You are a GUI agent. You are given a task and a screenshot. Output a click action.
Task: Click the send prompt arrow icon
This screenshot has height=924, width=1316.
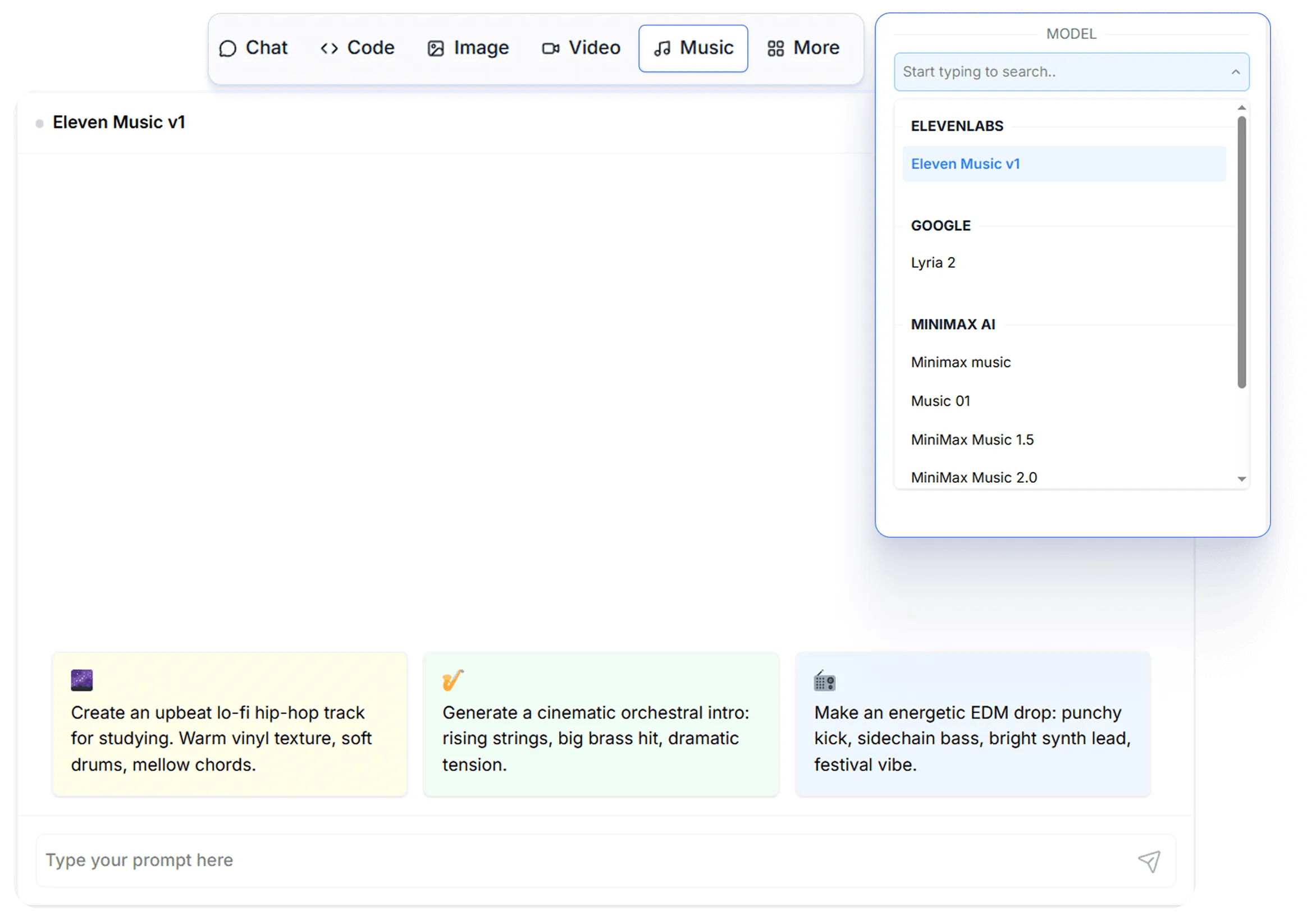[1148, 861]
